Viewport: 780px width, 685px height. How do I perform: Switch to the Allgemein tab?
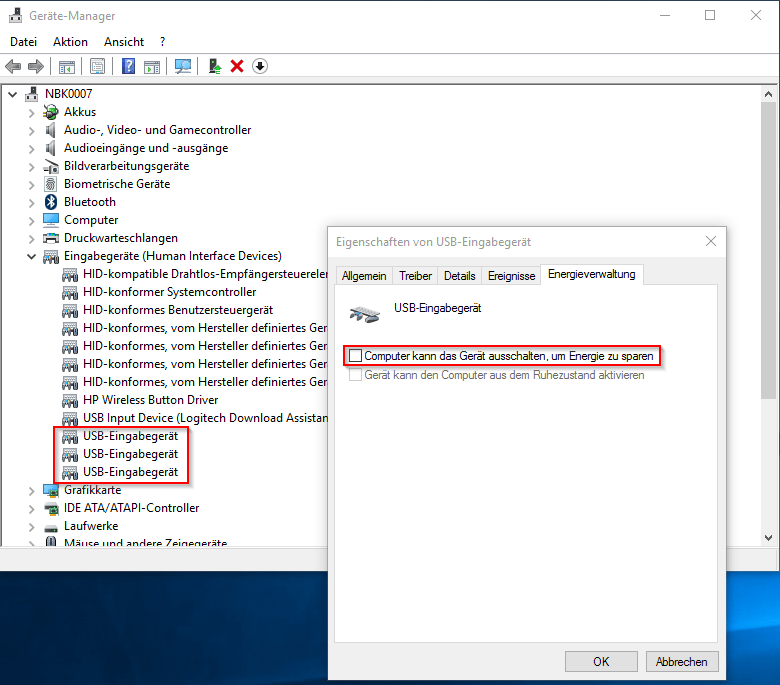tap(364, 276)
